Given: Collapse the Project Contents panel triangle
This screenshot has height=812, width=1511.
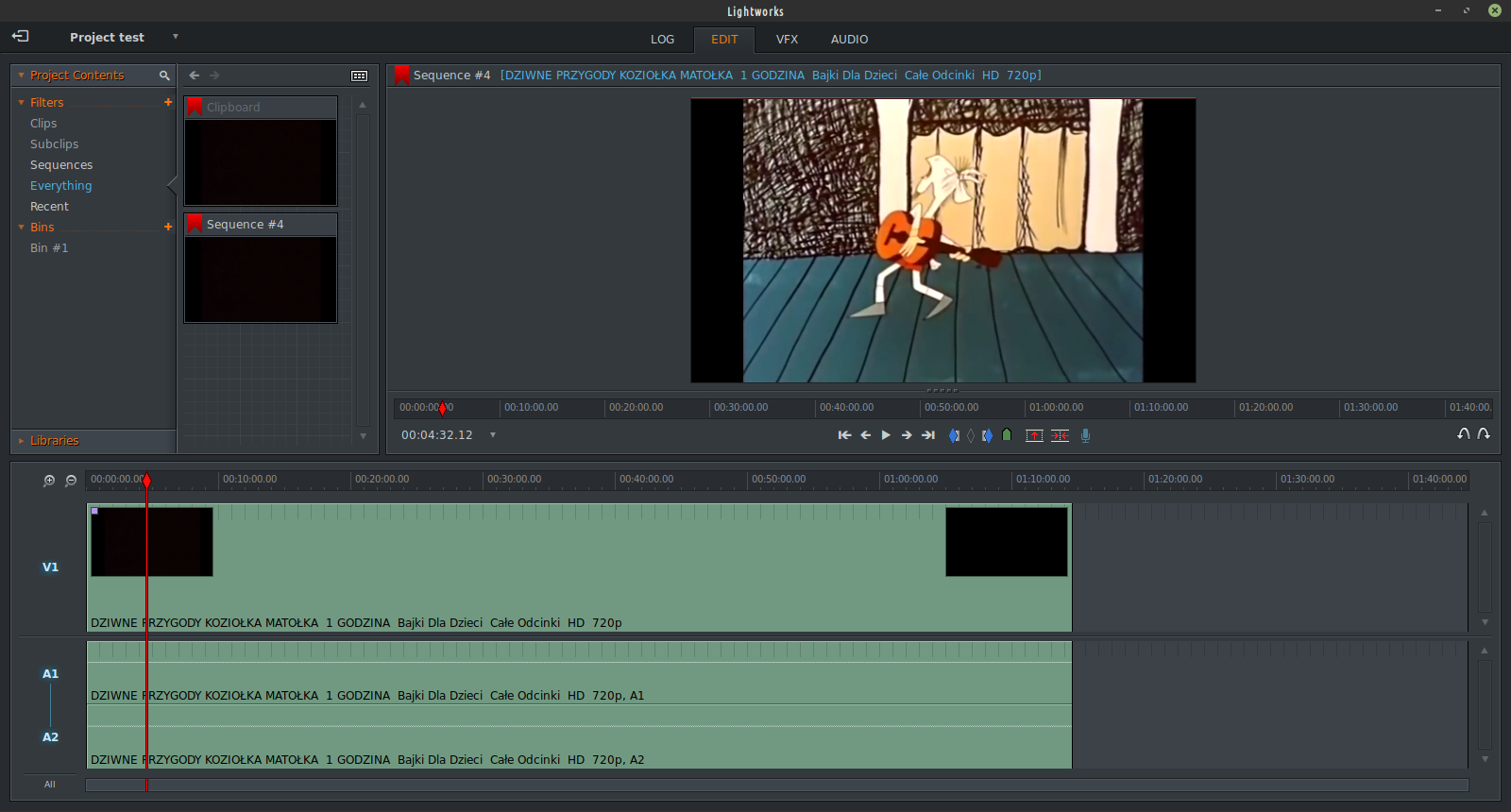Looking at the screenshot, I should click(x=21, y=76).
